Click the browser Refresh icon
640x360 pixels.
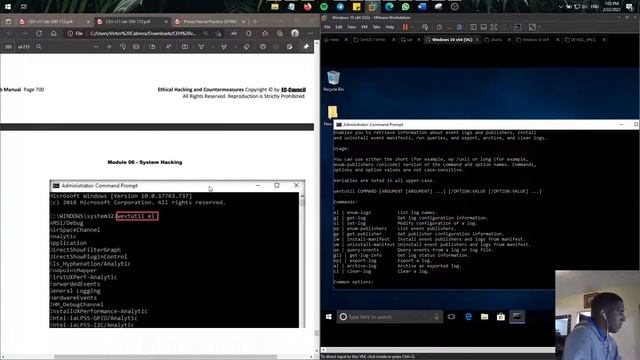[x=39, y=33]
